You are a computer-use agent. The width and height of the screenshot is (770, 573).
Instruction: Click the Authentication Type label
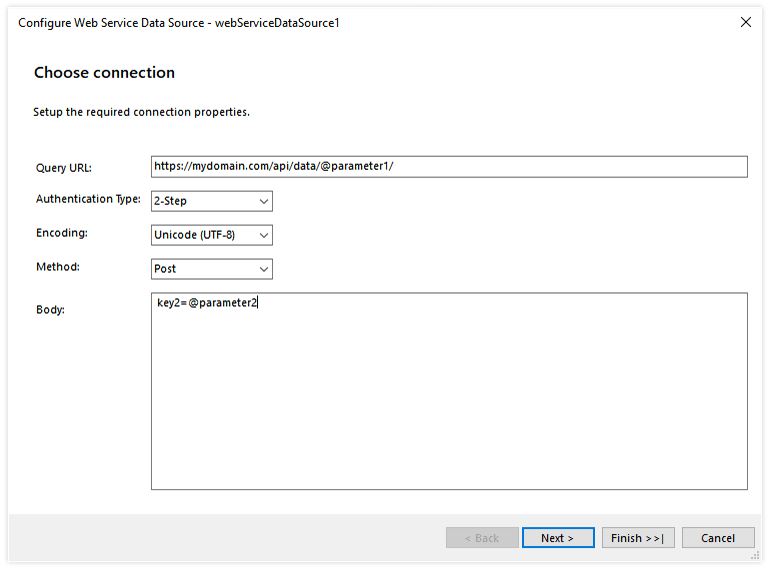[88, 199]
